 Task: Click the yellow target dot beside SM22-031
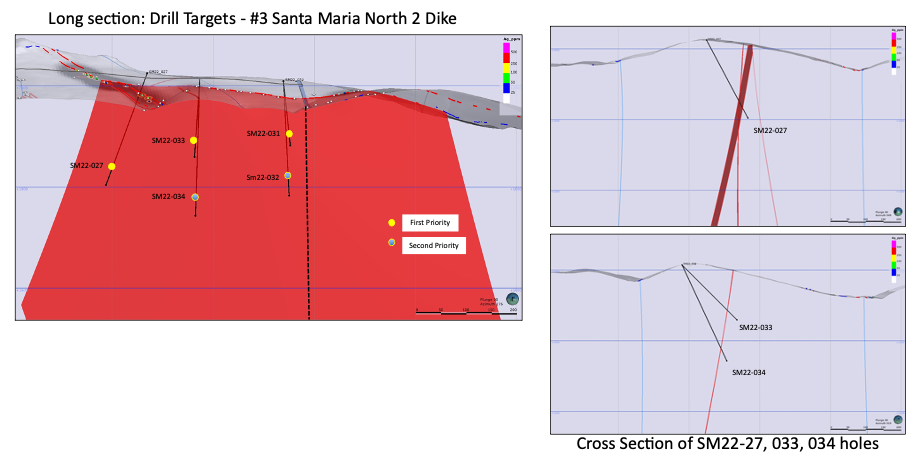(x=289, y=134)
